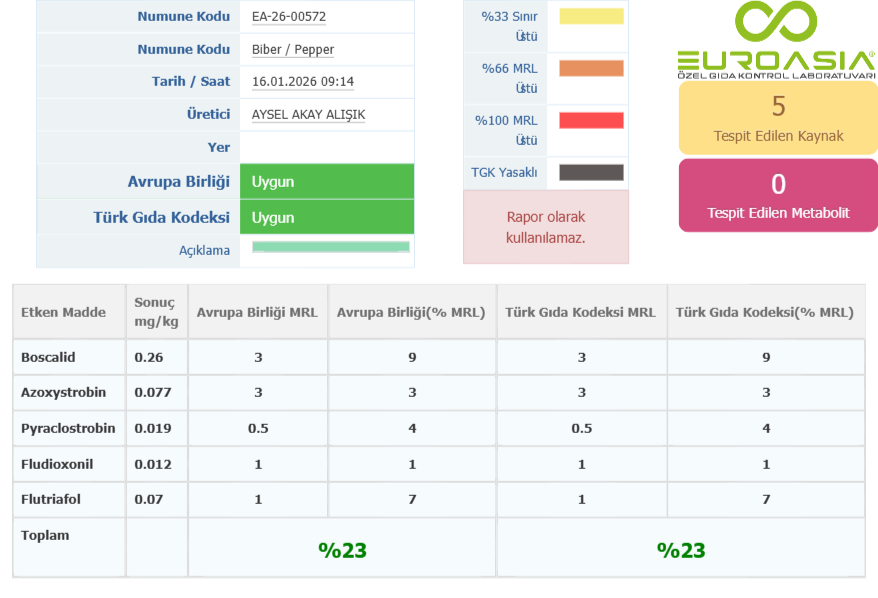The height and width of the screenshot is (598, 878).
Task: Click the Üretici name AYSEL AKAY ALIŞIK
Action: [x=326, y=115]
